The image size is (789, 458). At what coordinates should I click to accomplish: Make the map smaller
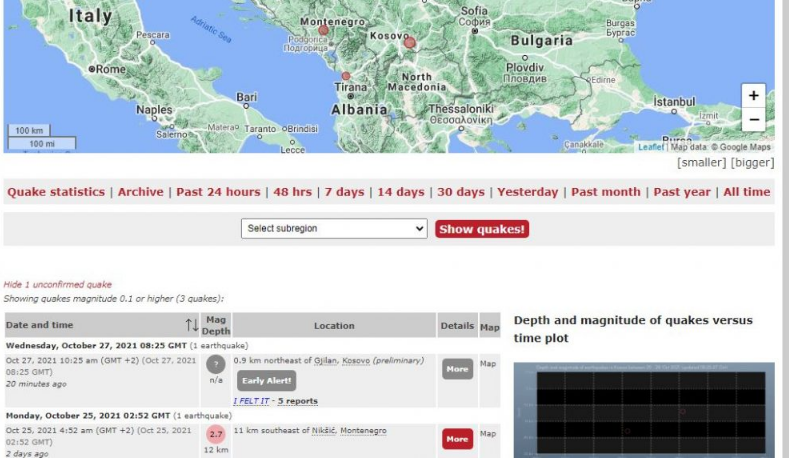click(x=702, y=162)
